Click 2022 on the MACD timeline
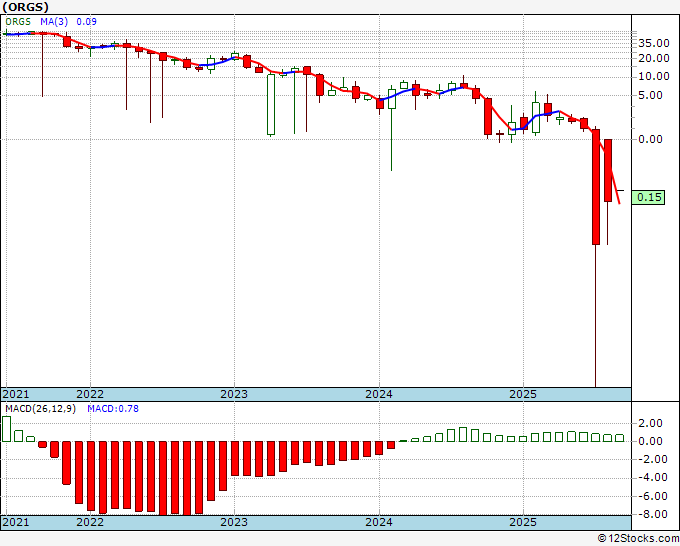This screenshot has height=546, width=680. pos(90,522)
